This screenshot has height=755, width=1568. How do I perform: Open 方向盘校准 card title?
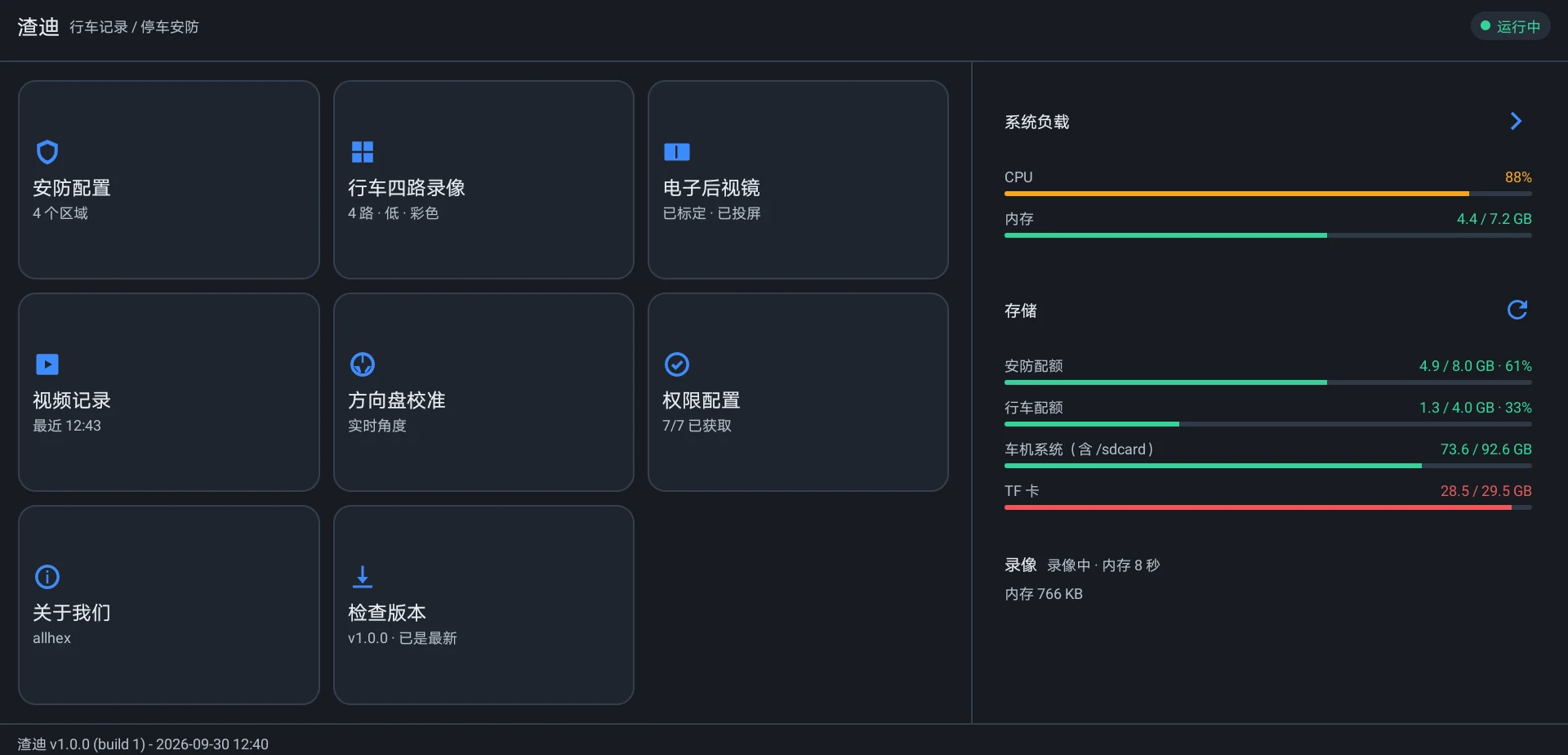tap(397, 400)
